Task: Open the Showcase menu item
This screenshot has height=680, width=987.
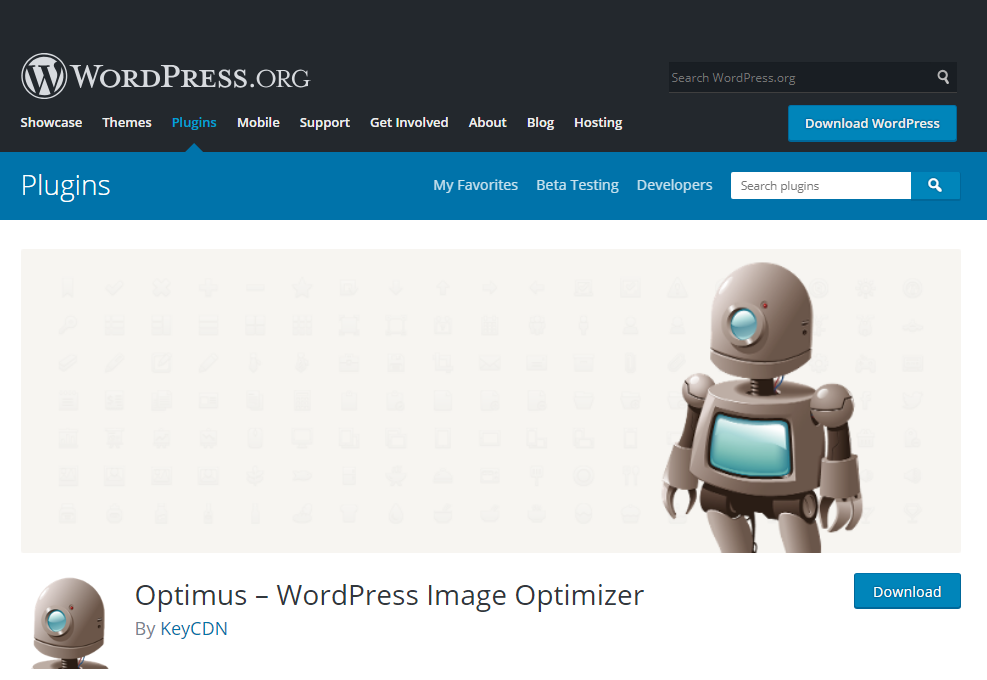Action: [x=51, y=123]
